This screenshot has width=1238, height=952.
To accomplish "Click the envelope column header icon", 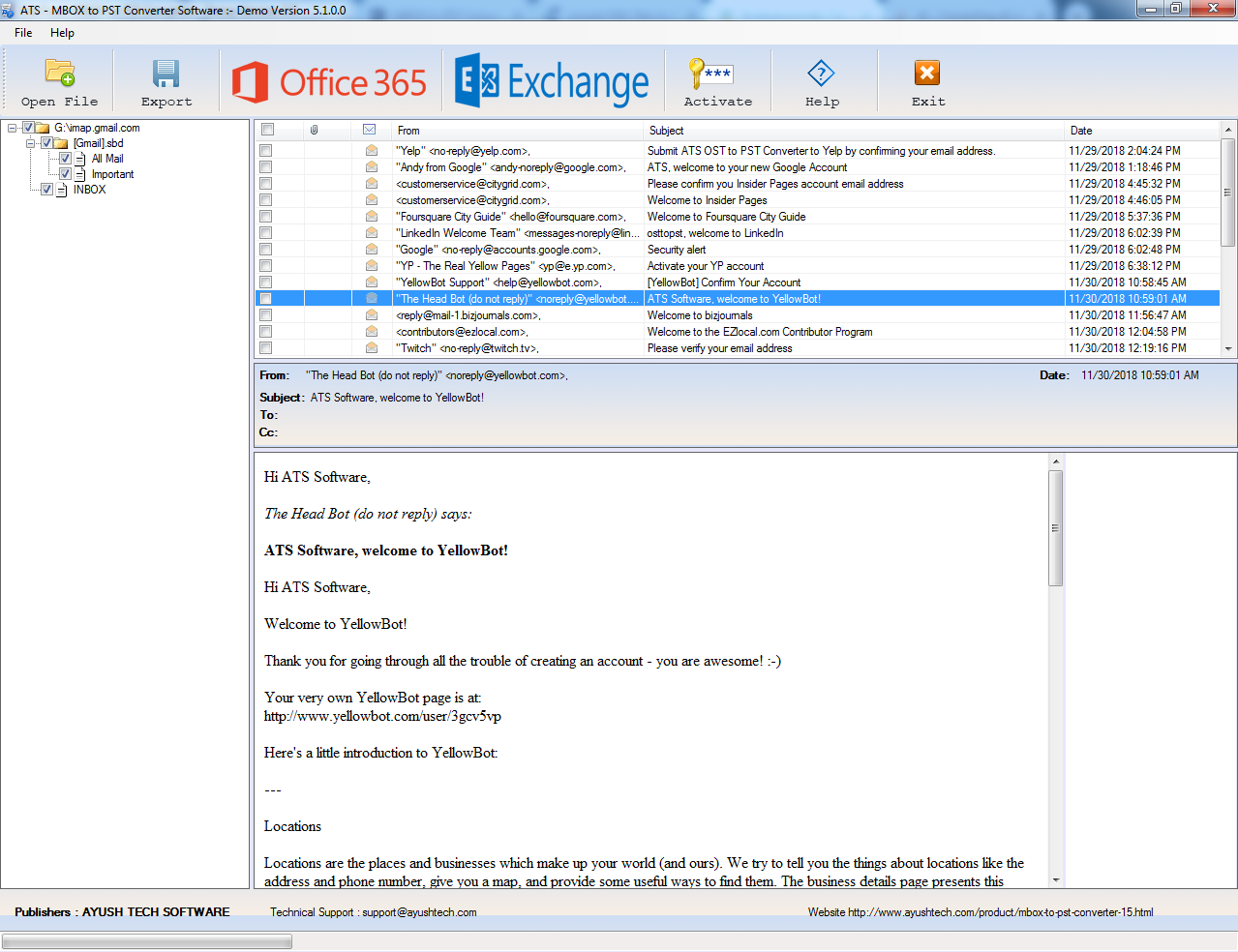I will [370, 130].
